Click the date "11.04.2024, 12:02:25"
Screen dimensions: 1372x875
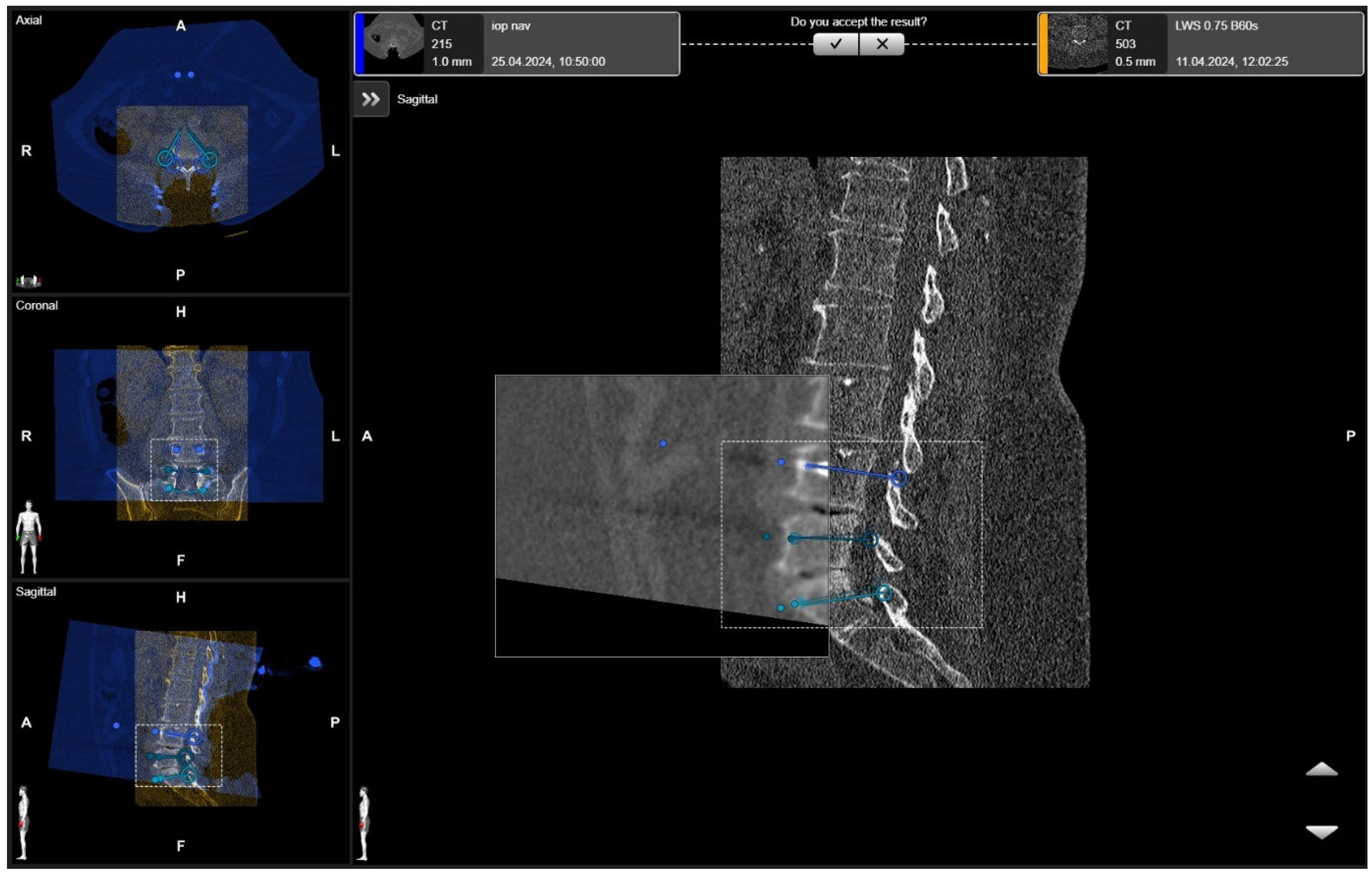[x=1231, y=61]
